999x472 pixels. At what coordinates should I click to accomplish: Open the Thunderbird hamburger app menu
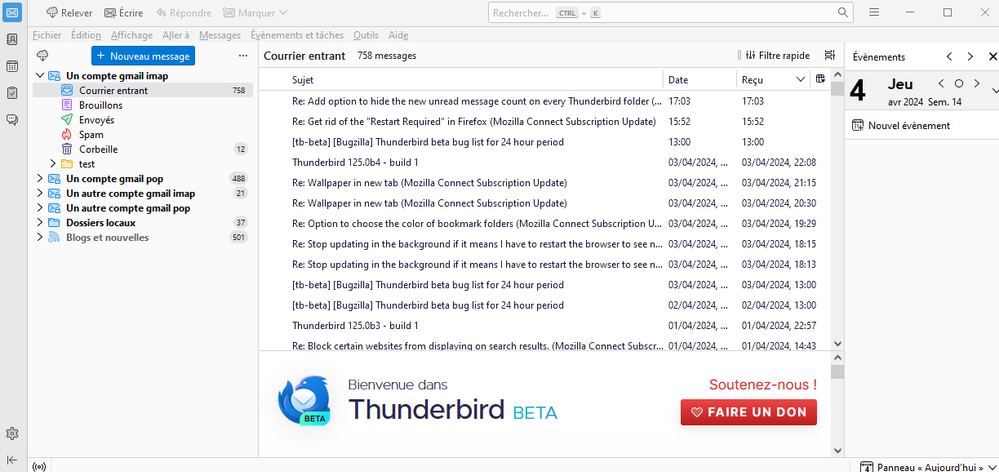click(873, 13)
